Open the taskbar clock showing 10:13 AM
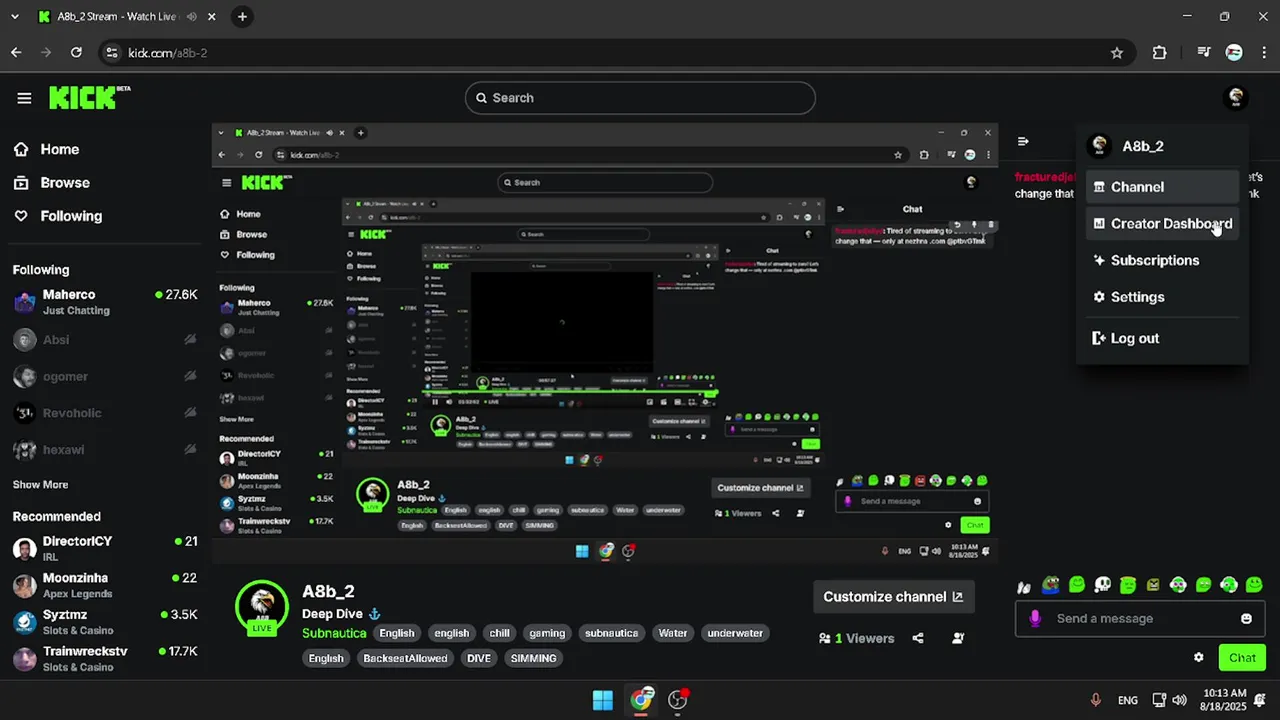The height and width of the screenshot is (720, 1280). point(1225,700)
